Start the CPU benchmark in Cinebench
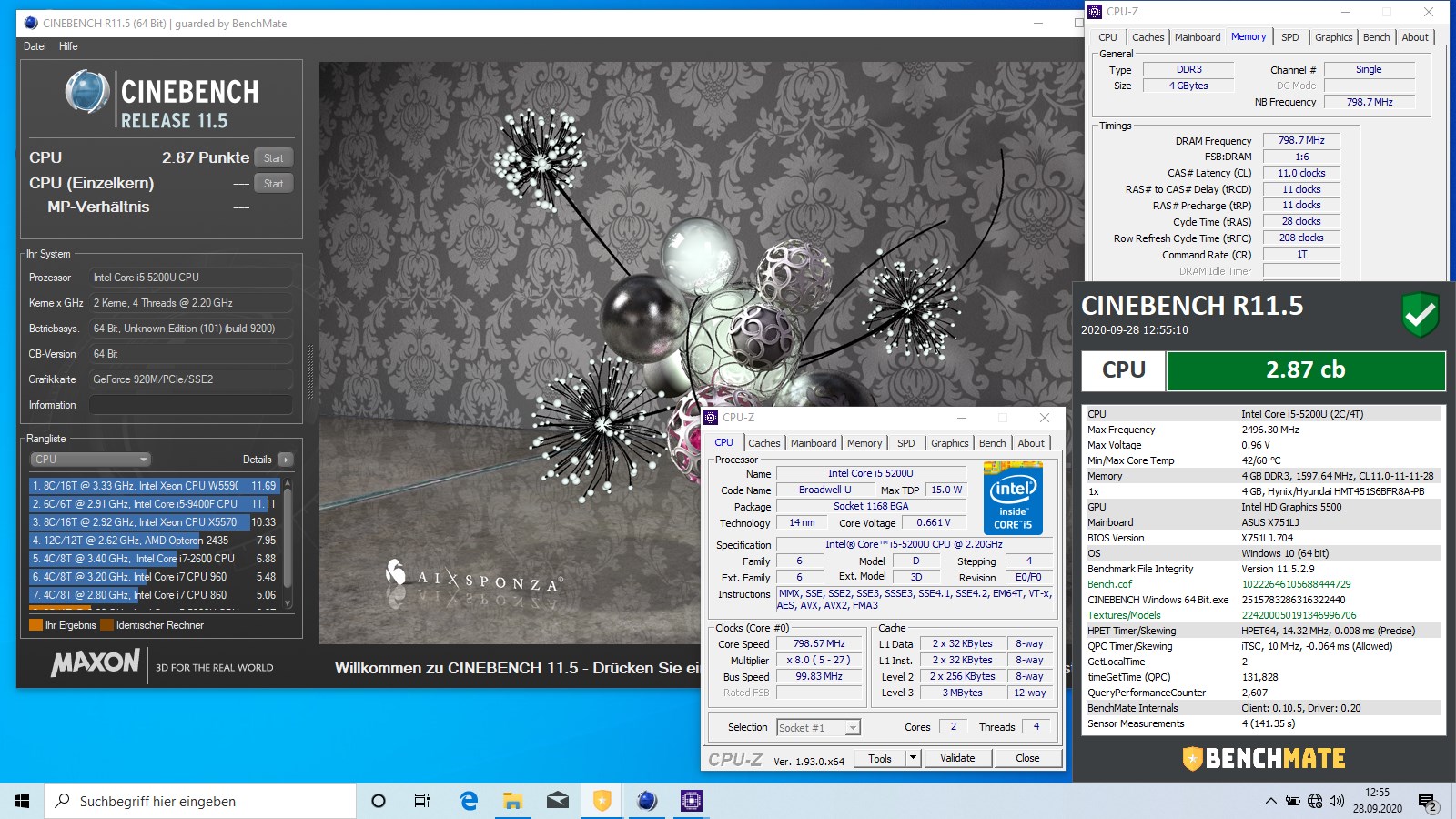The width and height of the screenshot is (1456, 819). 273,157
